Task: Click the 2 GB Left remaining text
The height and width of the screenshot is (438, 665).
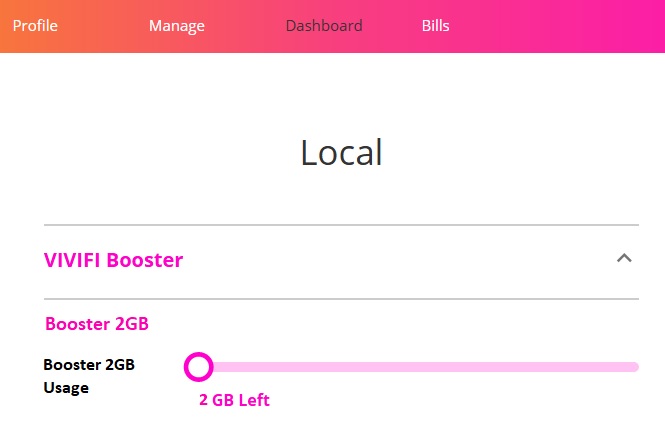Action: (x=234, y=400)
